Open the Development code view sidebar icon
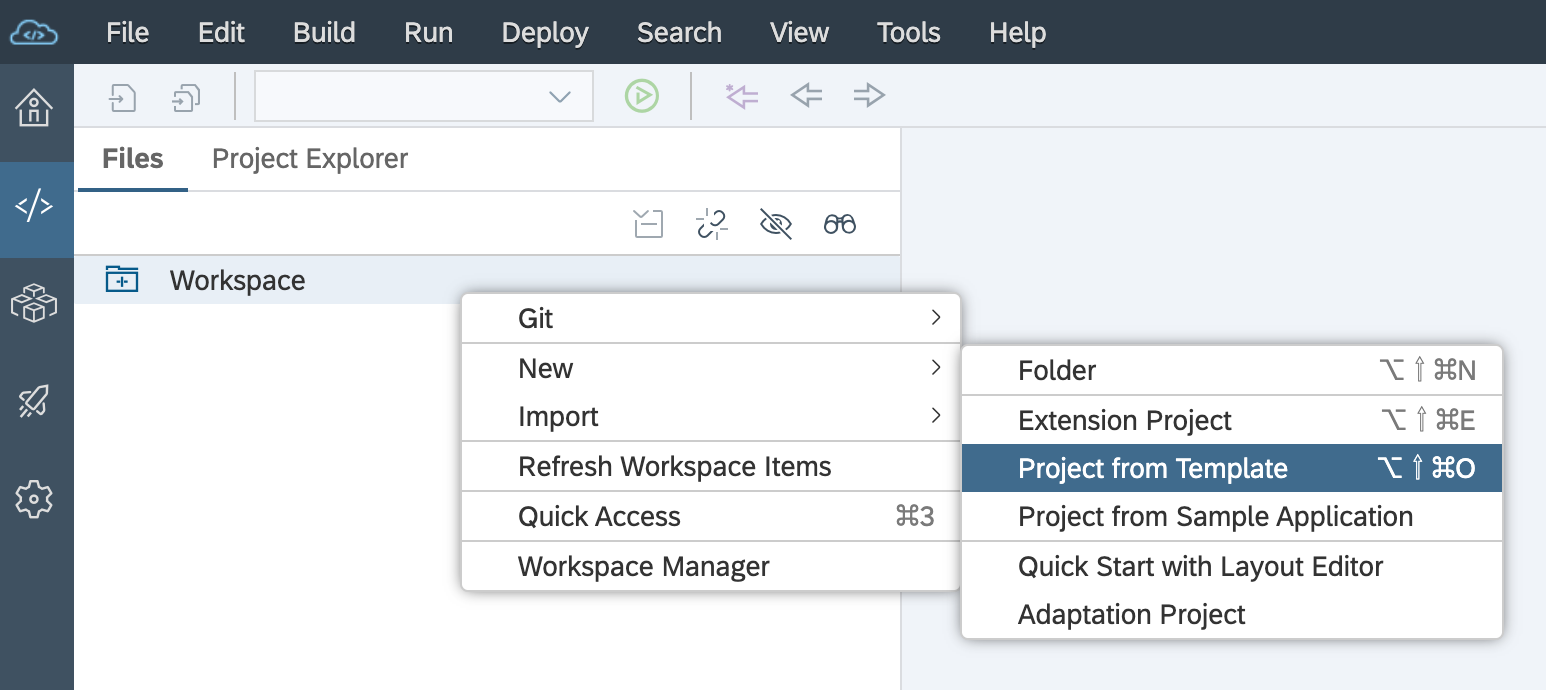Image resolution: width=1546 pixels, height=690 pixels. (x=34, y=207)
